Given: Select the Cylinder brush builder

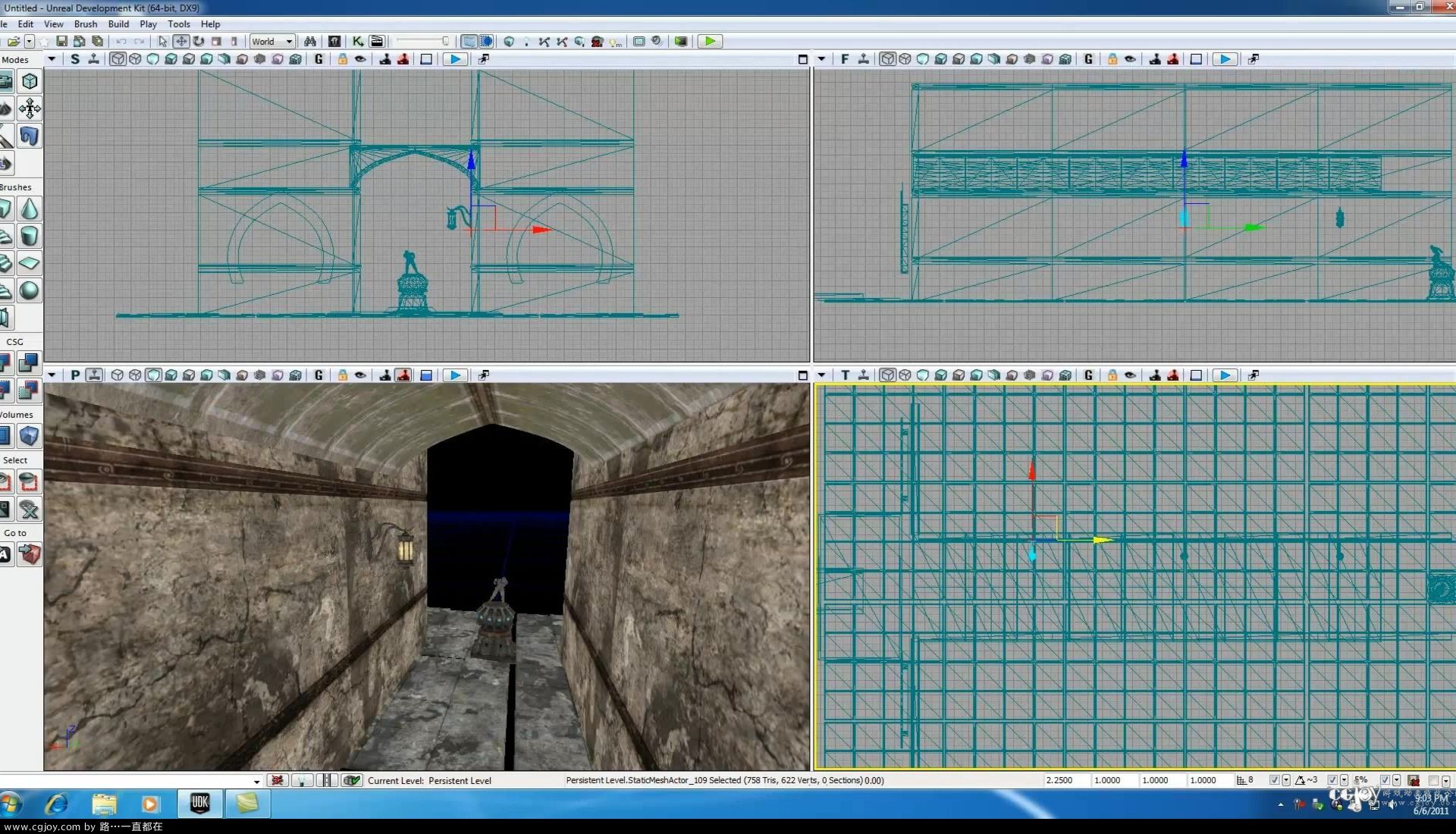Looking at the screenshot, I should click(x=30, y=236).
